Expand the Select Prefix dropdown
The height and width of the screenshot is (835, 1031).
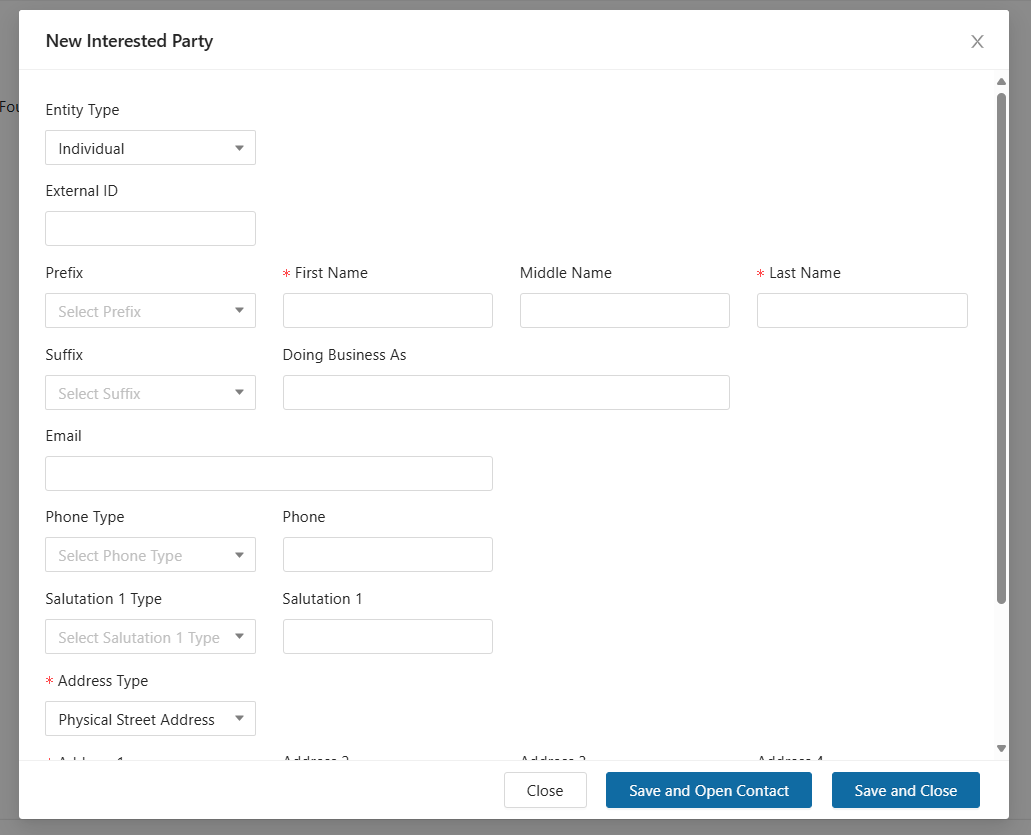click(151, 310)
